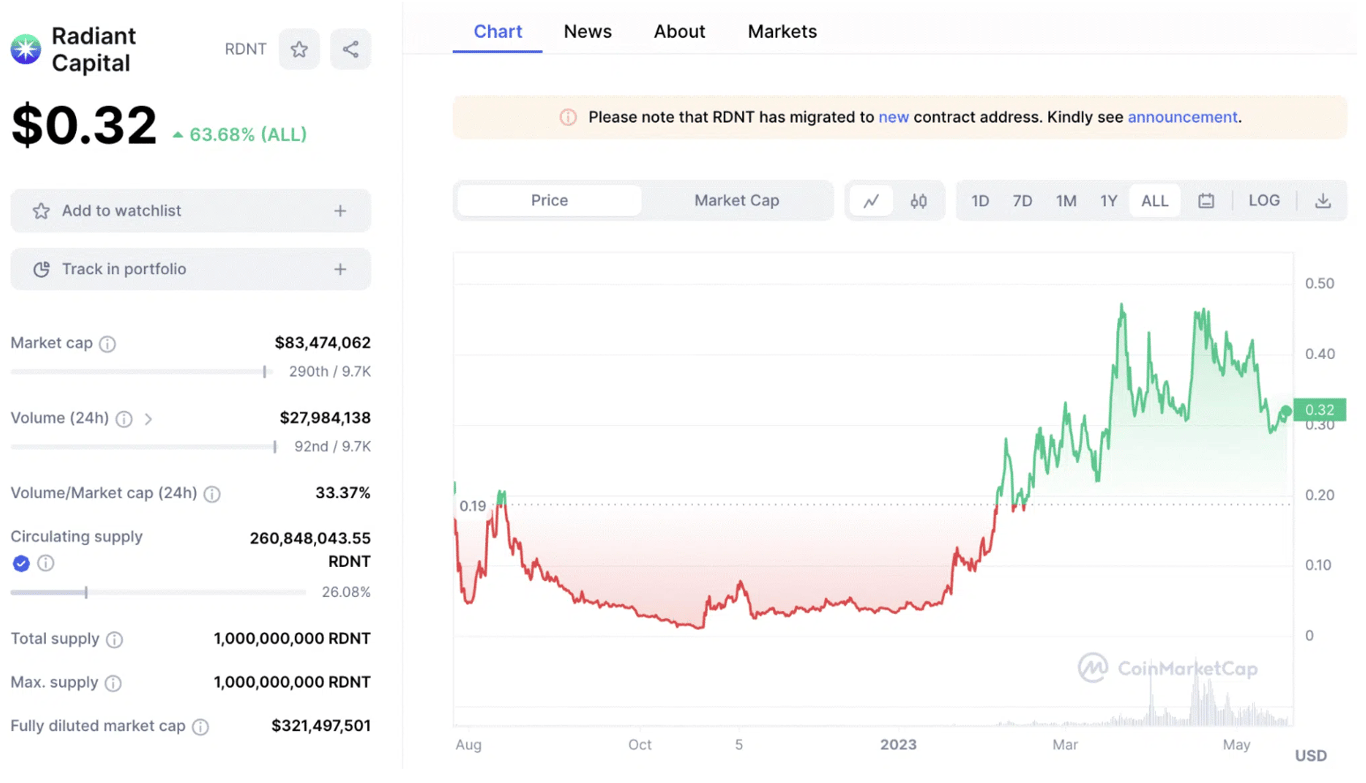Expand Add to watlist plus sign
This screenshot has width=1366, height=783.
340,211
